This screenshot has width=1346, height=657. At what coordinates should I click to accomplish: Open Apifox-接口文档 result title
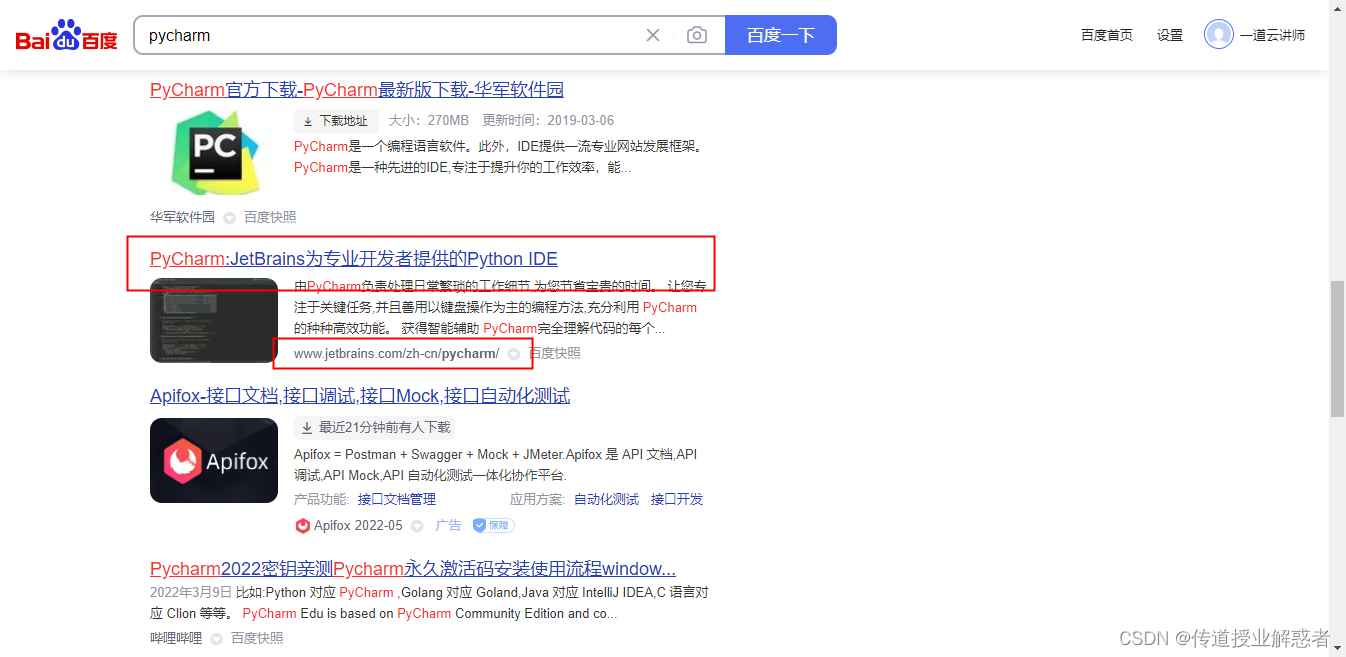click(x=360, y=396)
